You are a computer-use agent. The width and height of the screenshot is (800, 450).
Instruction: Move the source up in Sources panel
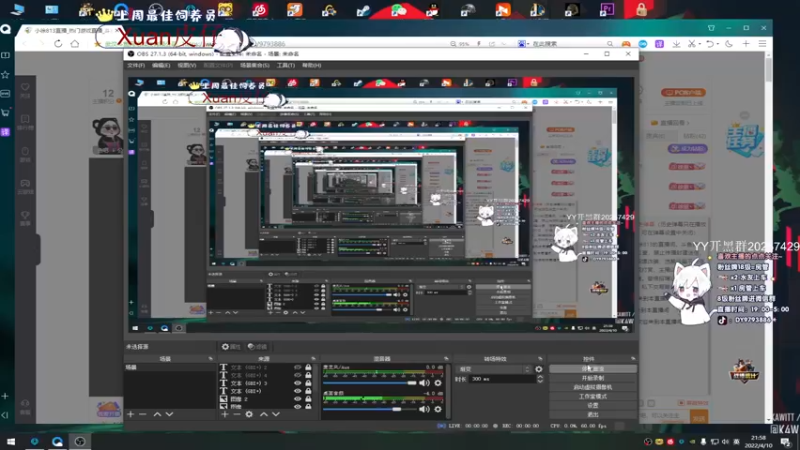coord(264,414)
